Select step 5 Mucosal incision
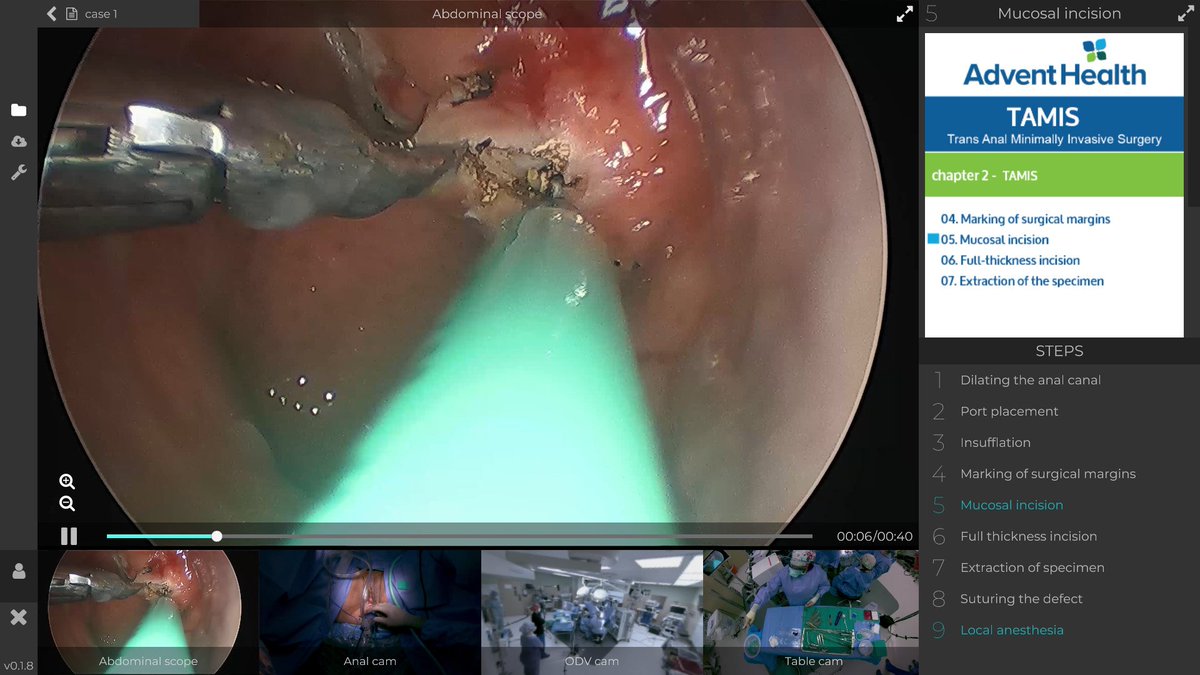 (x=1011, y=505)
